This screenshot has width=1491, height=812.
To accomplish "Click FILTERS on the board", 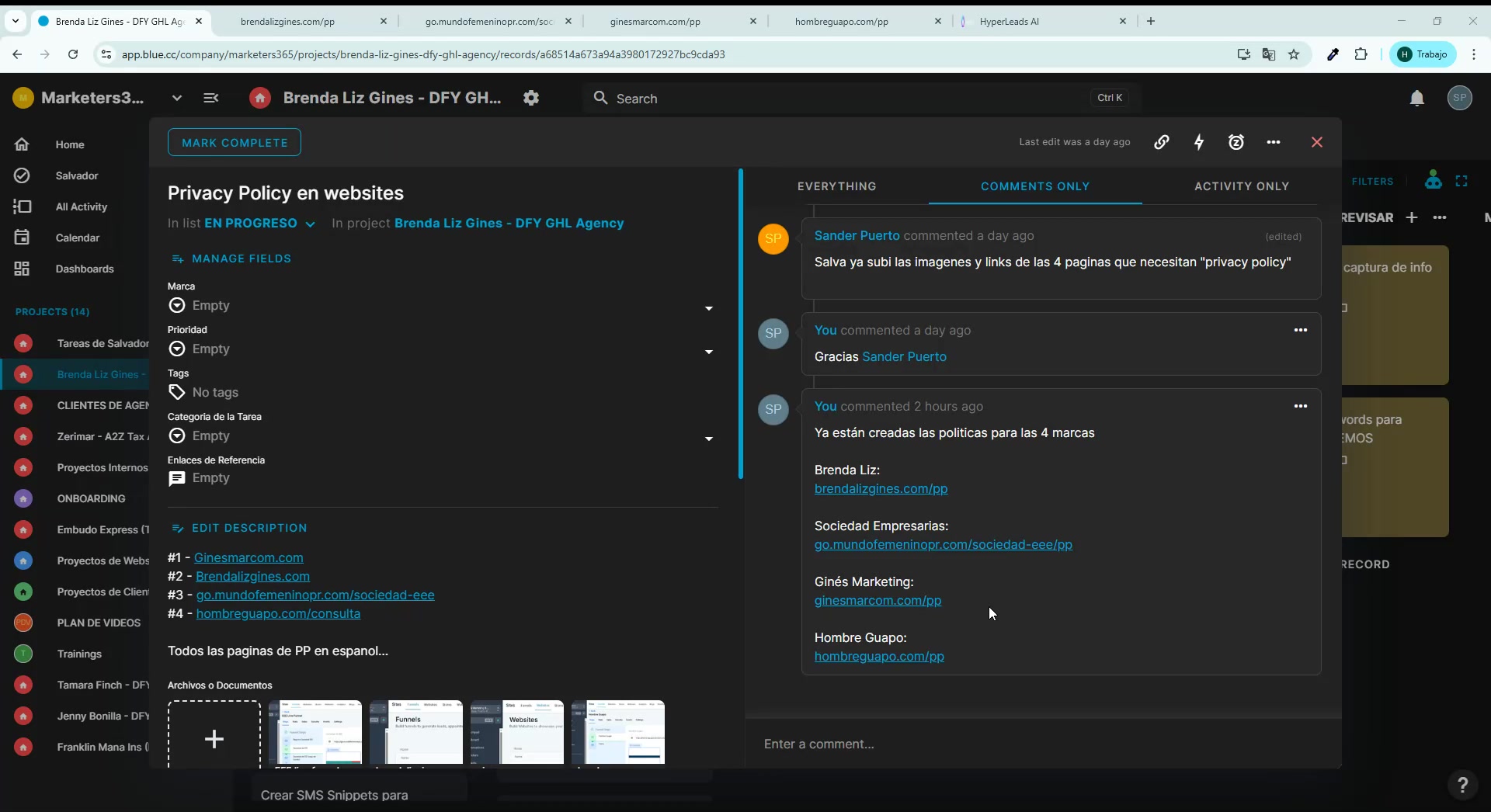I will pos(1372,181).
